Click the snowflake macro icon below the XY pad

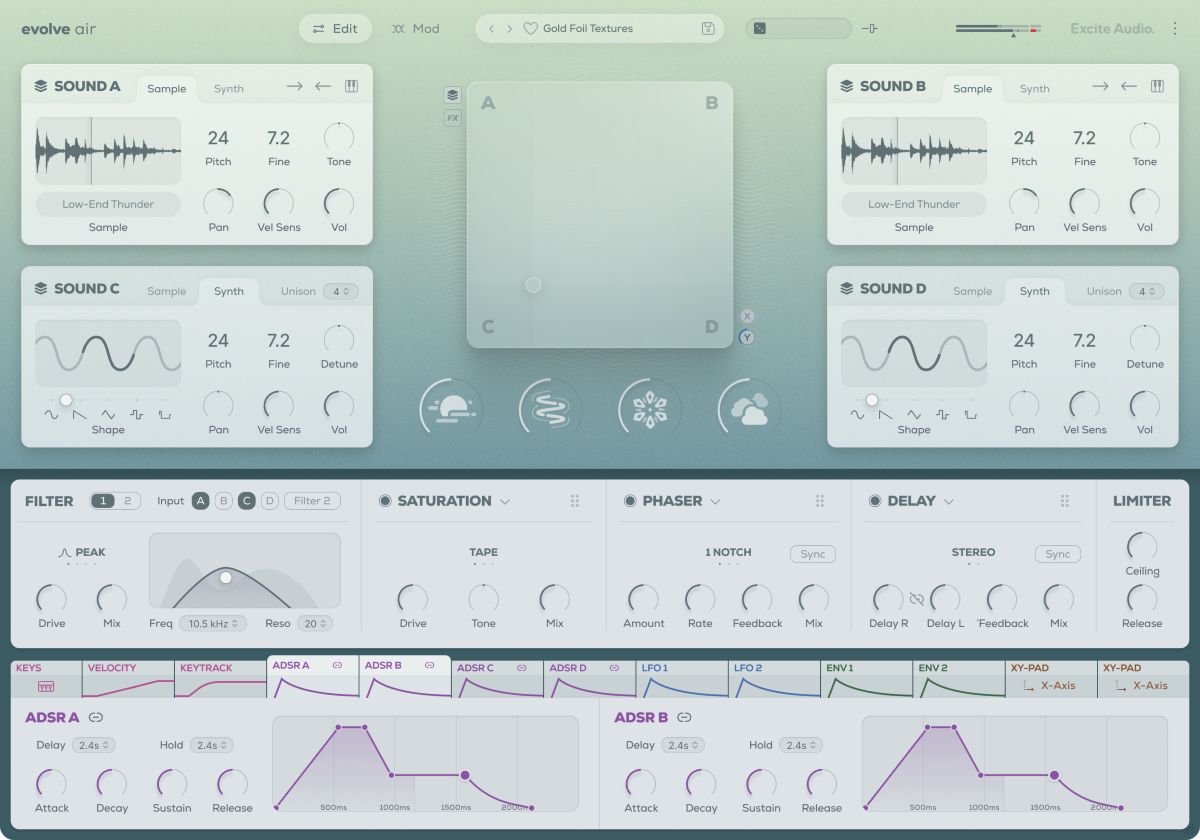click(x=649, y=409)
